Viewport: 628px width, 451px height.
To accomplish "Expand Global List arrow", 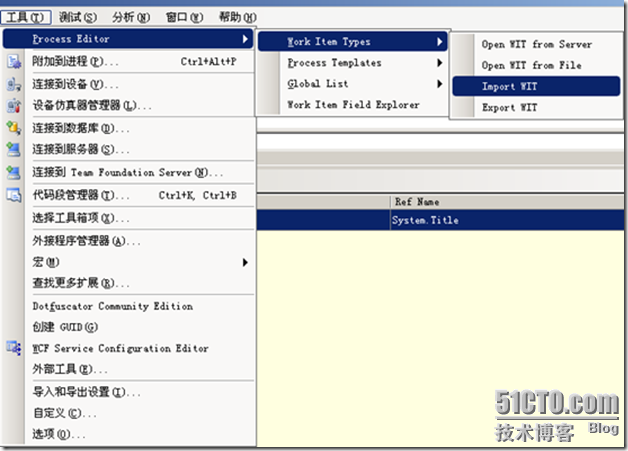I will [439, 83].
